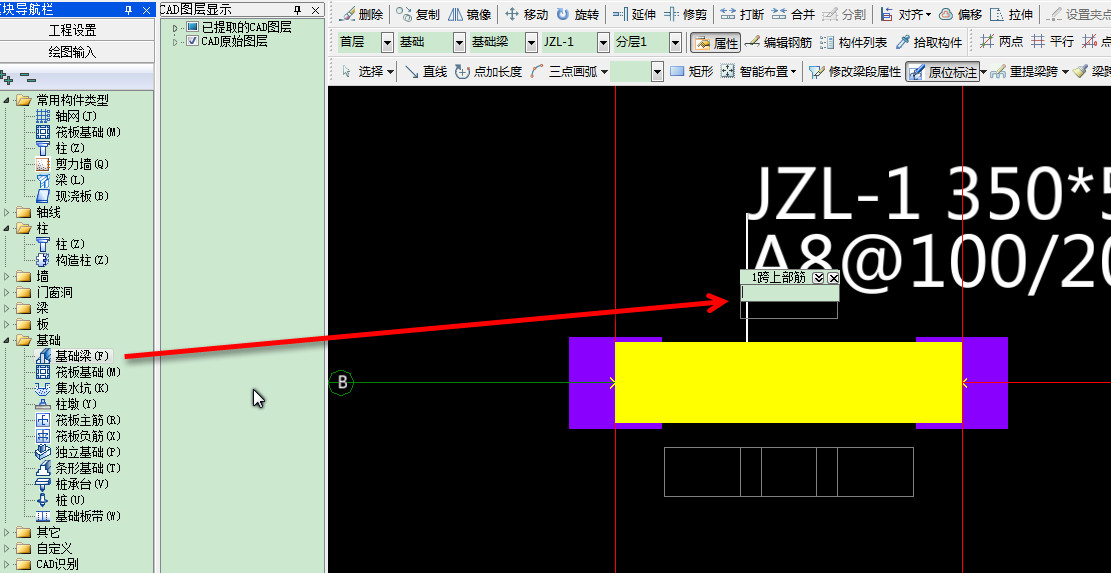
Task: Expand the 1跨上部筋 popup chevron
Action: (819, 278)
